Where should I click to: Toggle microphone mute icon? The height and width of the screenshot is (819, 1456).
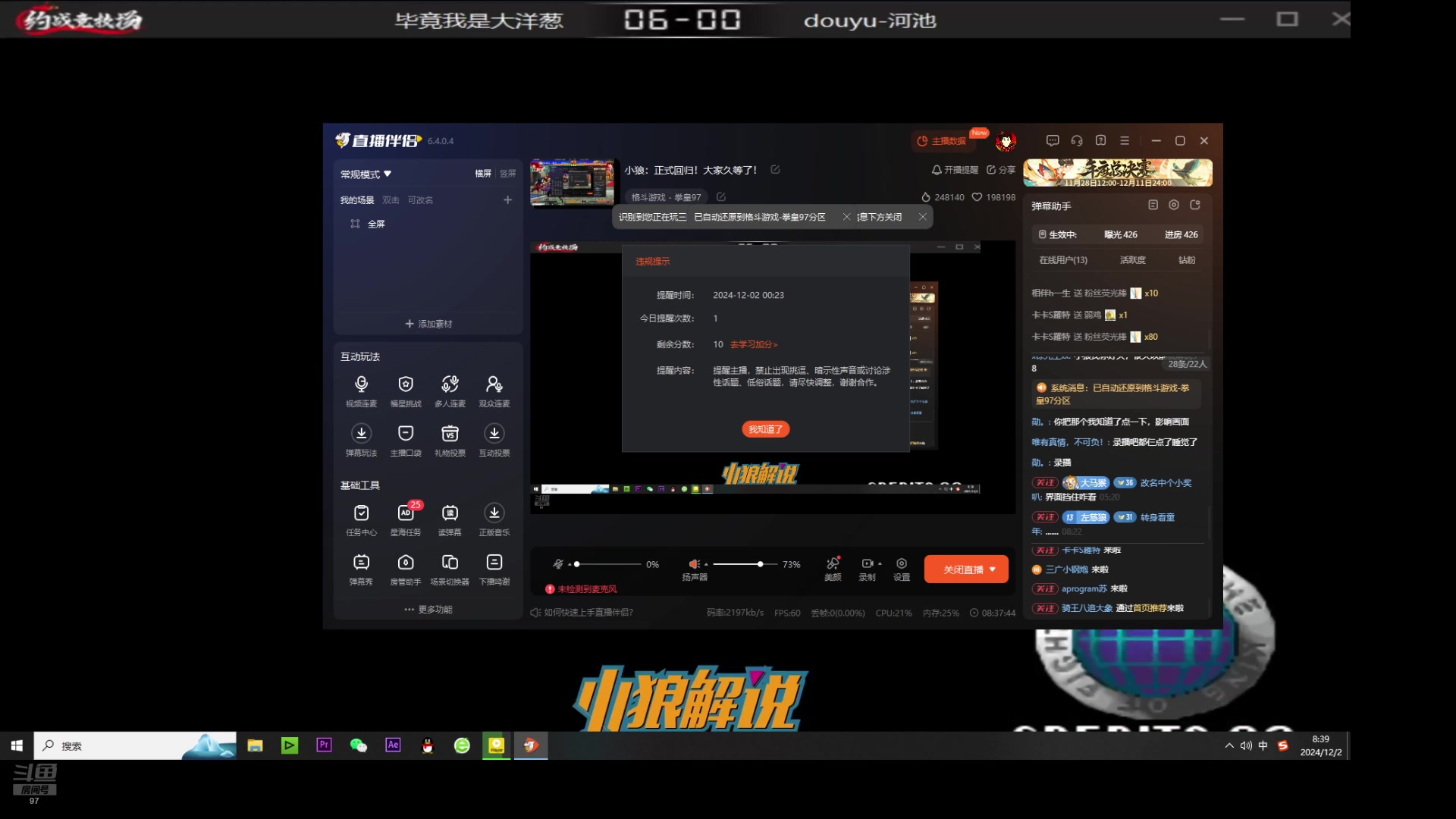pos(558,564)
